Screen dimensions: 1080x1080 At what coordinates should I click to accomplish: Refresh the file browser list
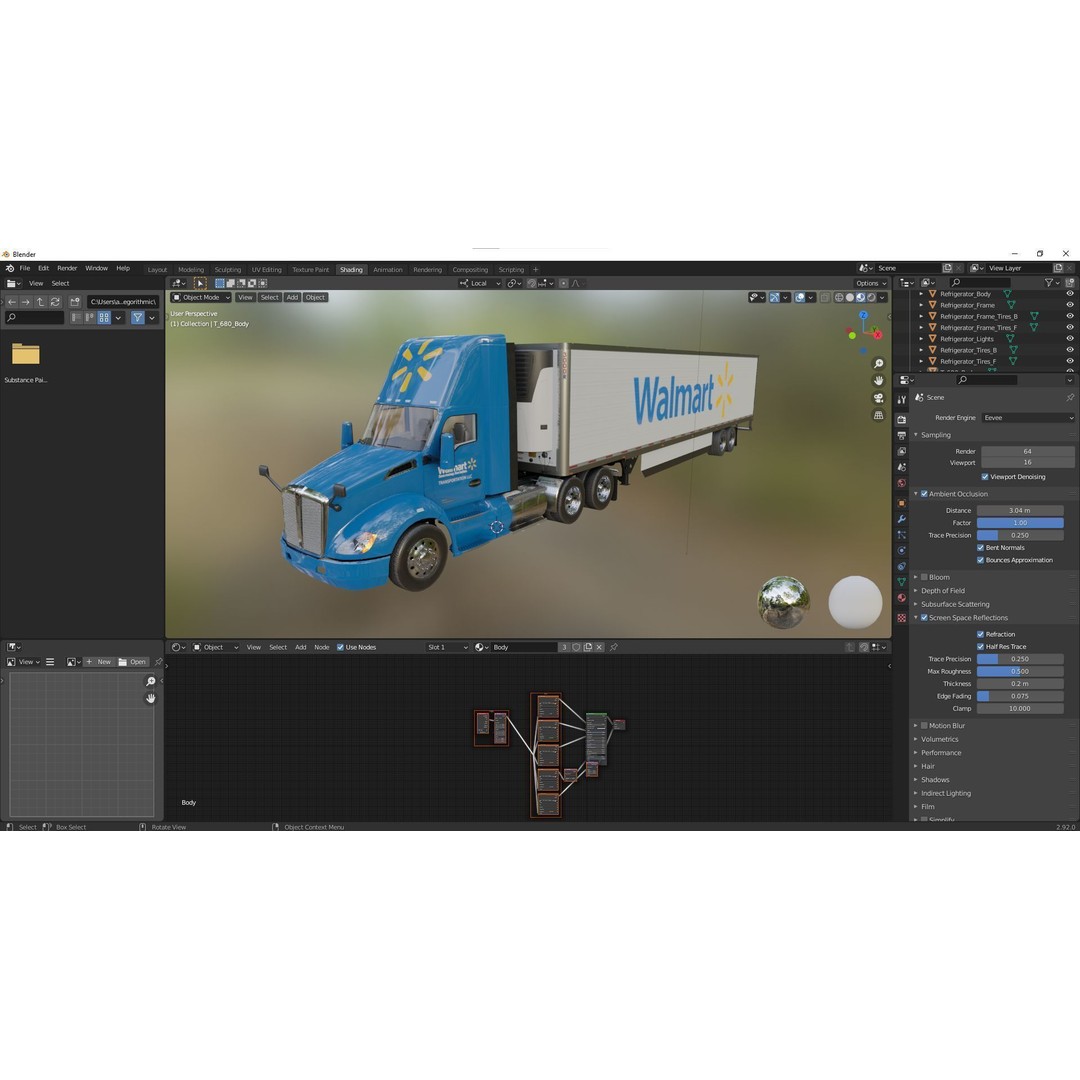[x=55, y=302]
